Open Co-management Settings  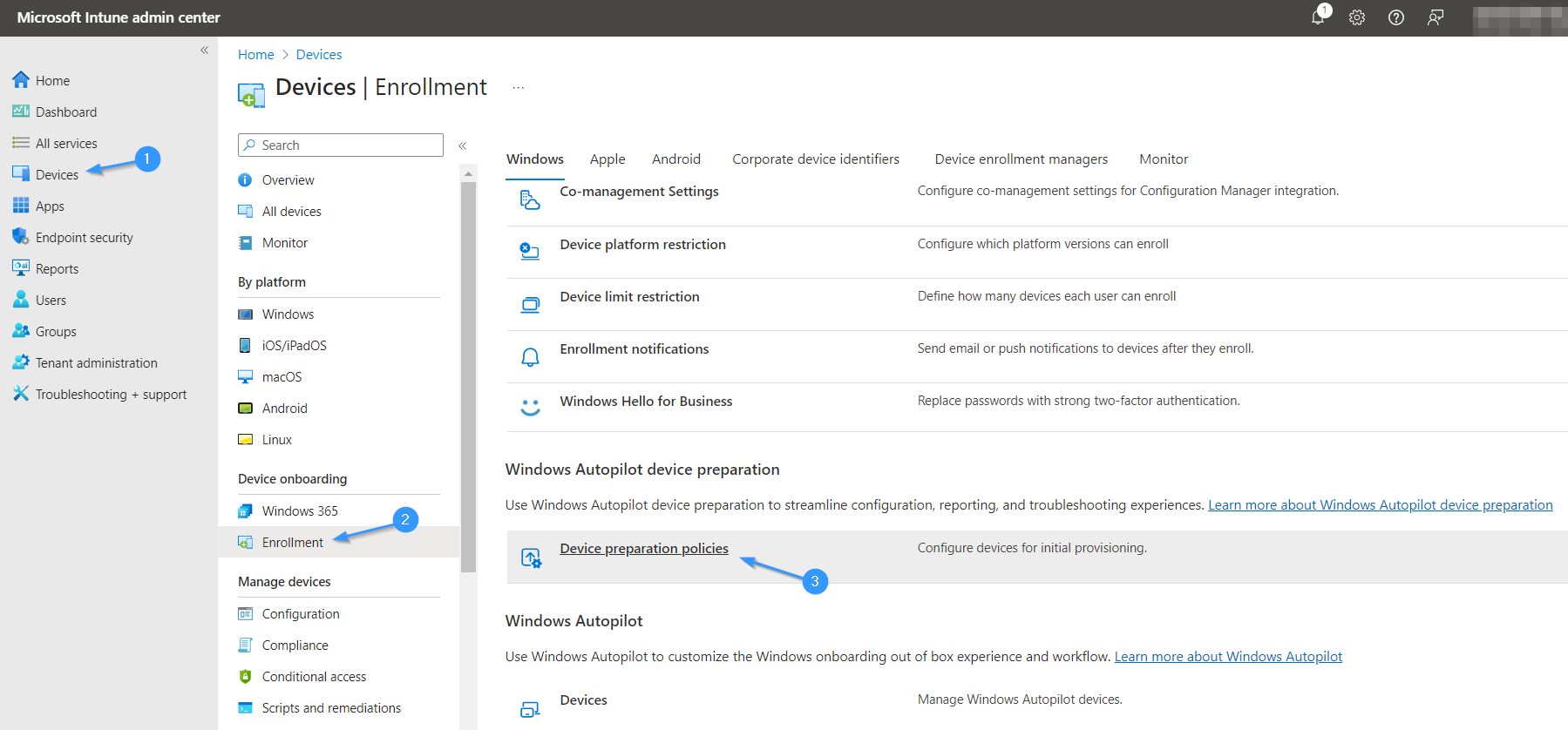[x=639, y=191]
